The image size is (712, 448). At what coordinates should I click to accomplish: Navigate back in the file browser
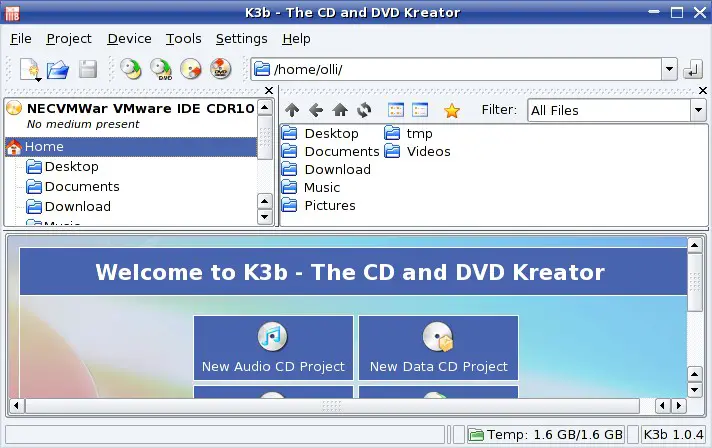pyautogui.click(x=316, y=110)
